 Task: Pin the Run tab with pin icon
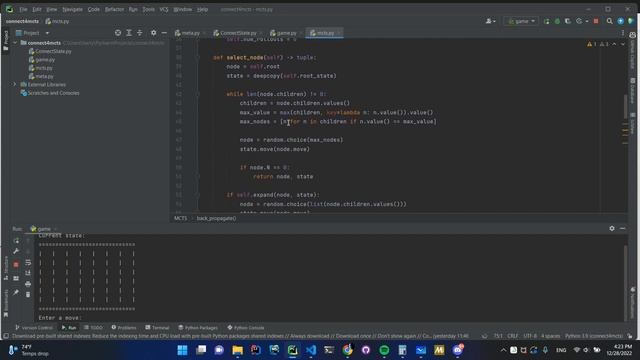[x=16, y=292]
